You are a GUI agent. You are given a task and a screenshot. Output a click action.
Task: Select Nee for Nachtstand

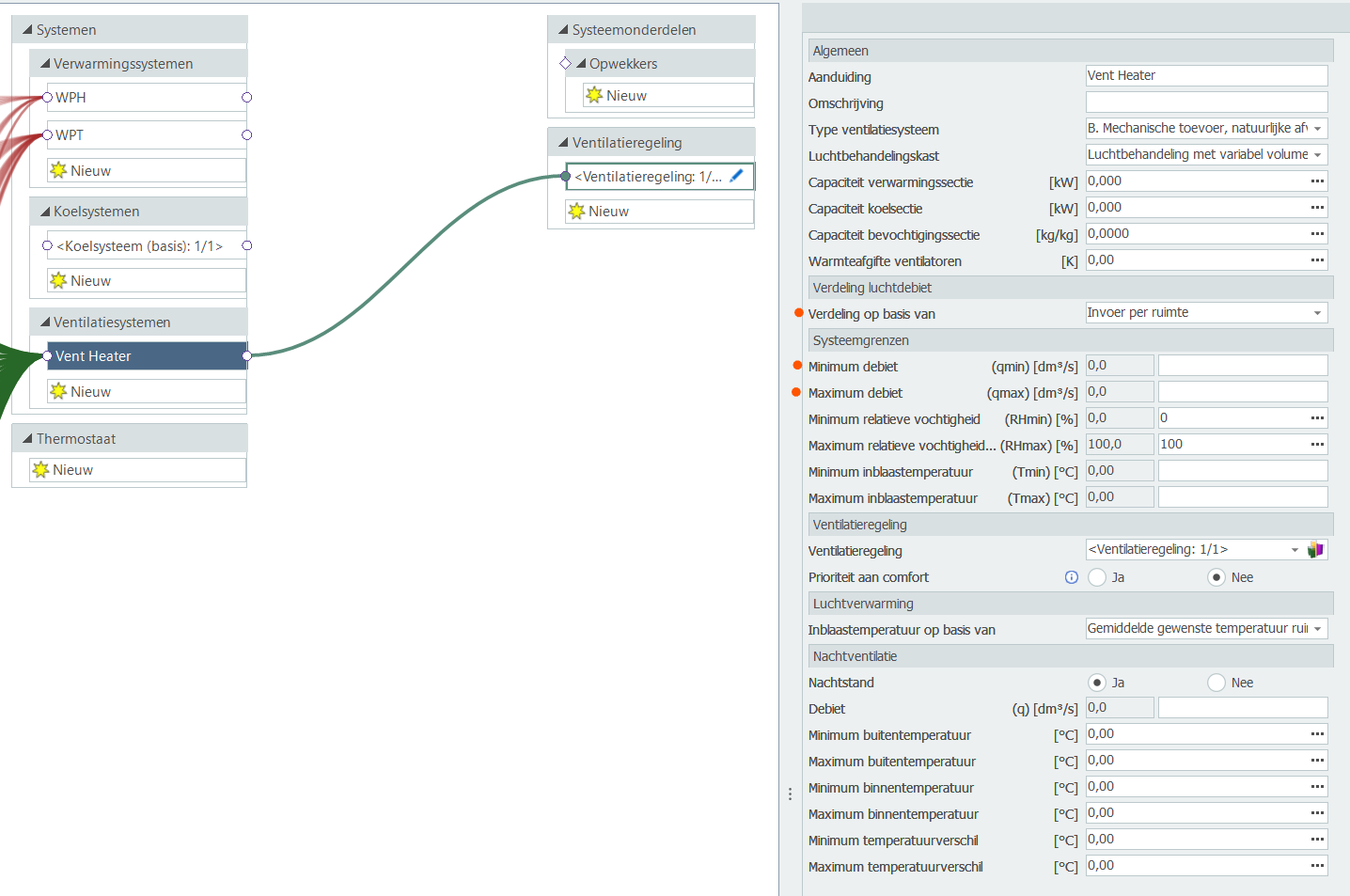pos(1217,683)
